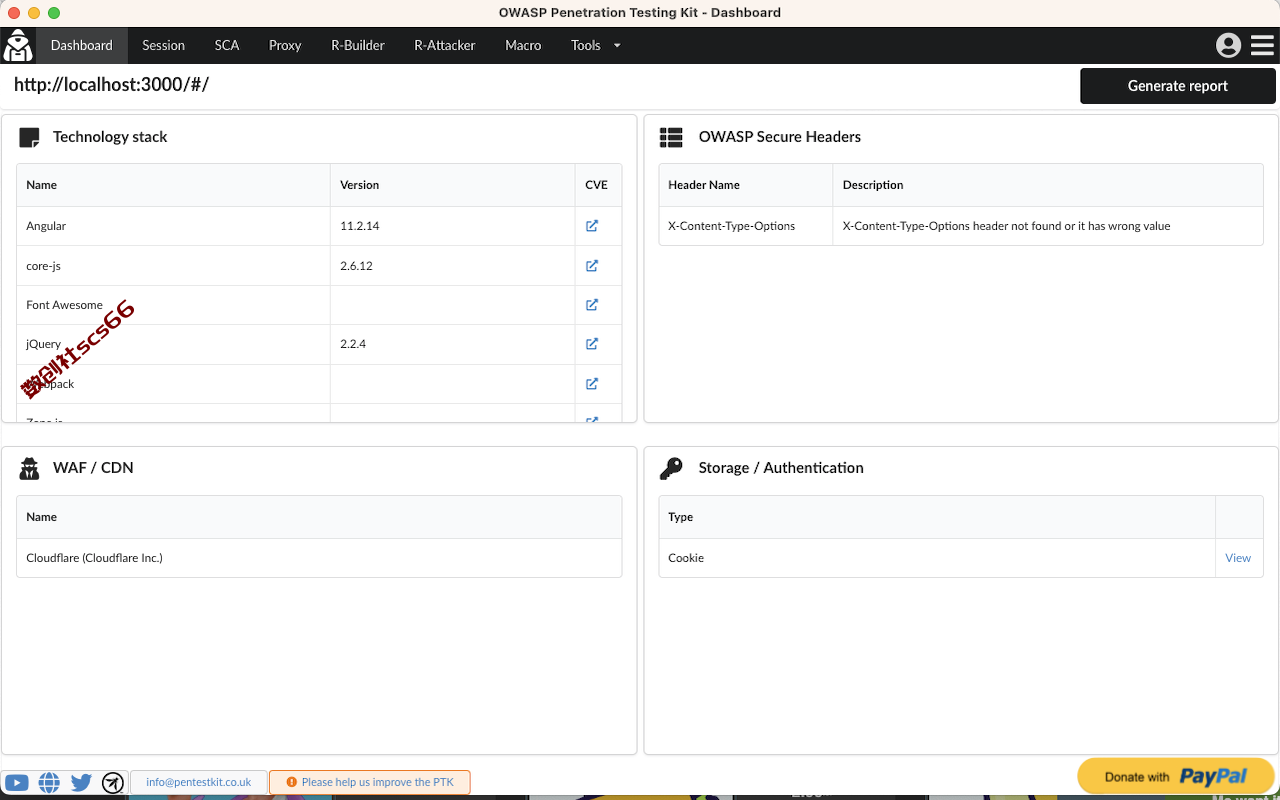This screenshot has width=1280, height=800.
Task: Switch to the R-Builder tab
Action: [x=358, y=45]
